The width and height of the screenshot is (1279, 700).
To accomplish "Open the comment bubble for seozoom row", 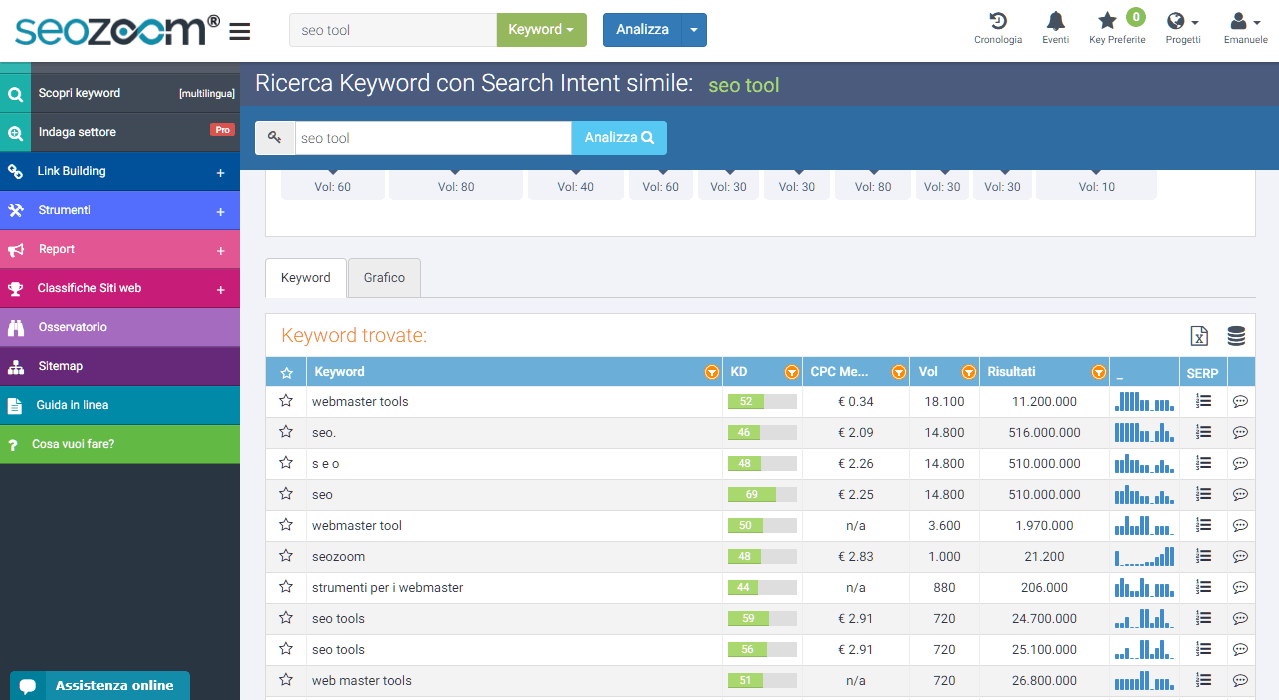I will 1240,556.
